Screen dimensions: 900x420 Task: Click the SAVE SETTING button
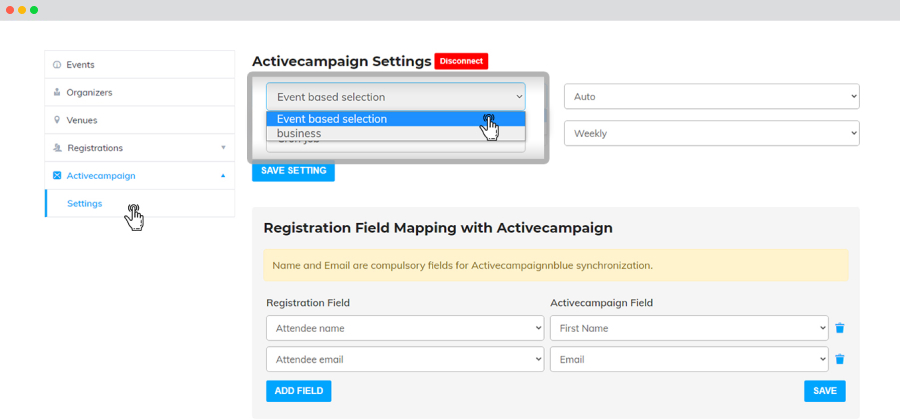[293, 171]
